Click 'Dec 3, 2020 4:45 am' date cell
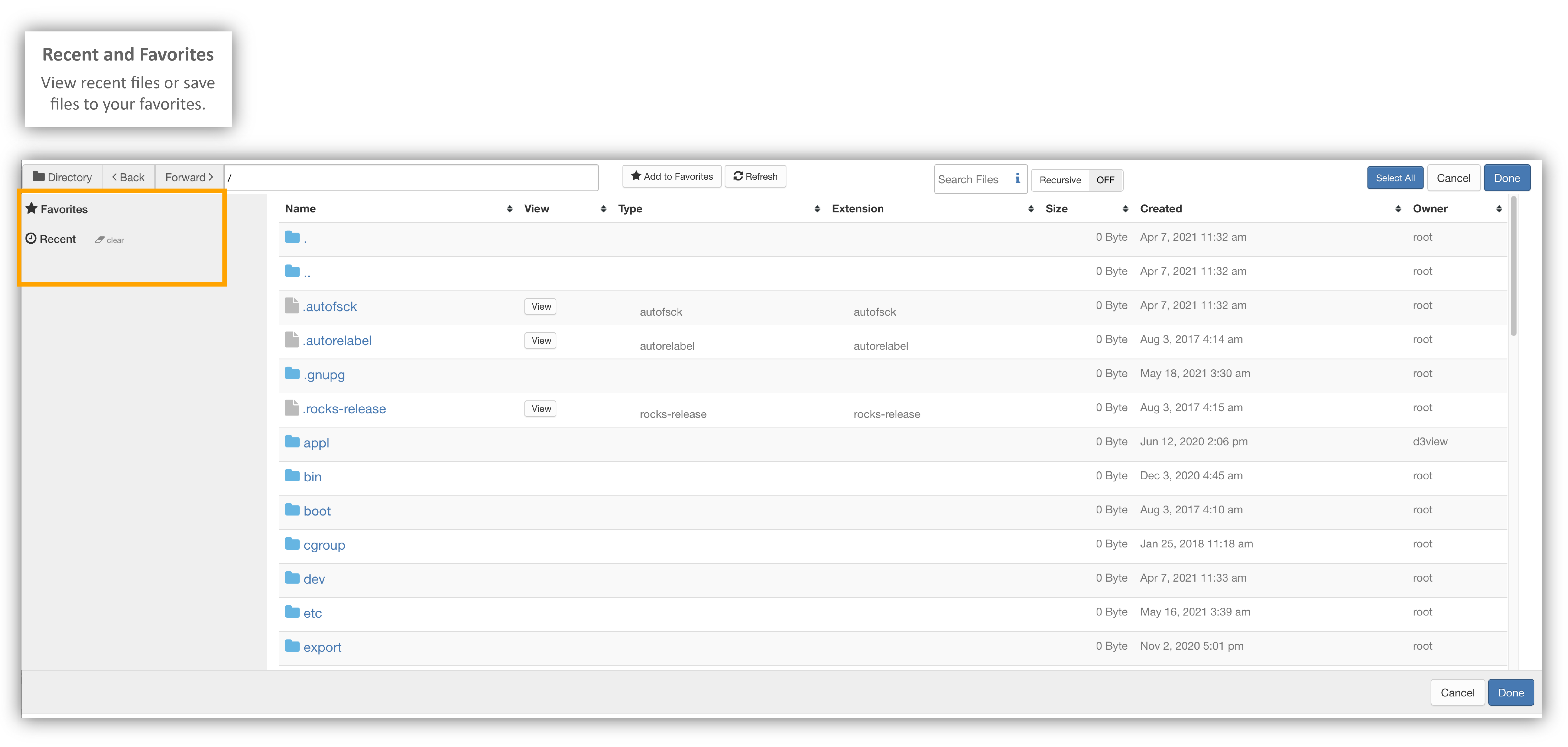Screen dimensions: 1568x747 coord(1191,475)
